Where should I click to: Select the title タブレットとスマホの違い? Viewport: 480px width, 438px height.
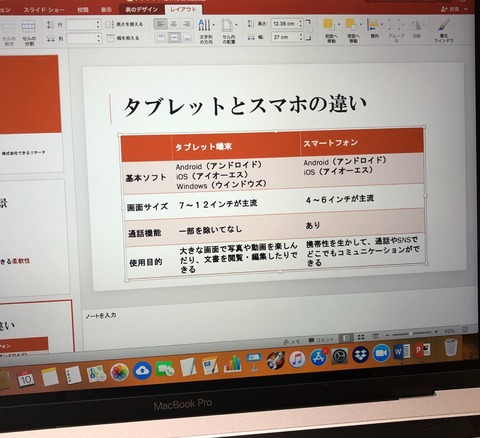[x=245, y=106]
